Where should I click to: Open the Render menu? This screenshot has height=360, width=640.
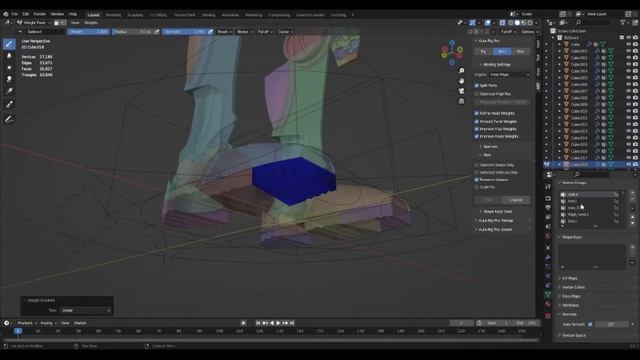click(x=40, y=14)
